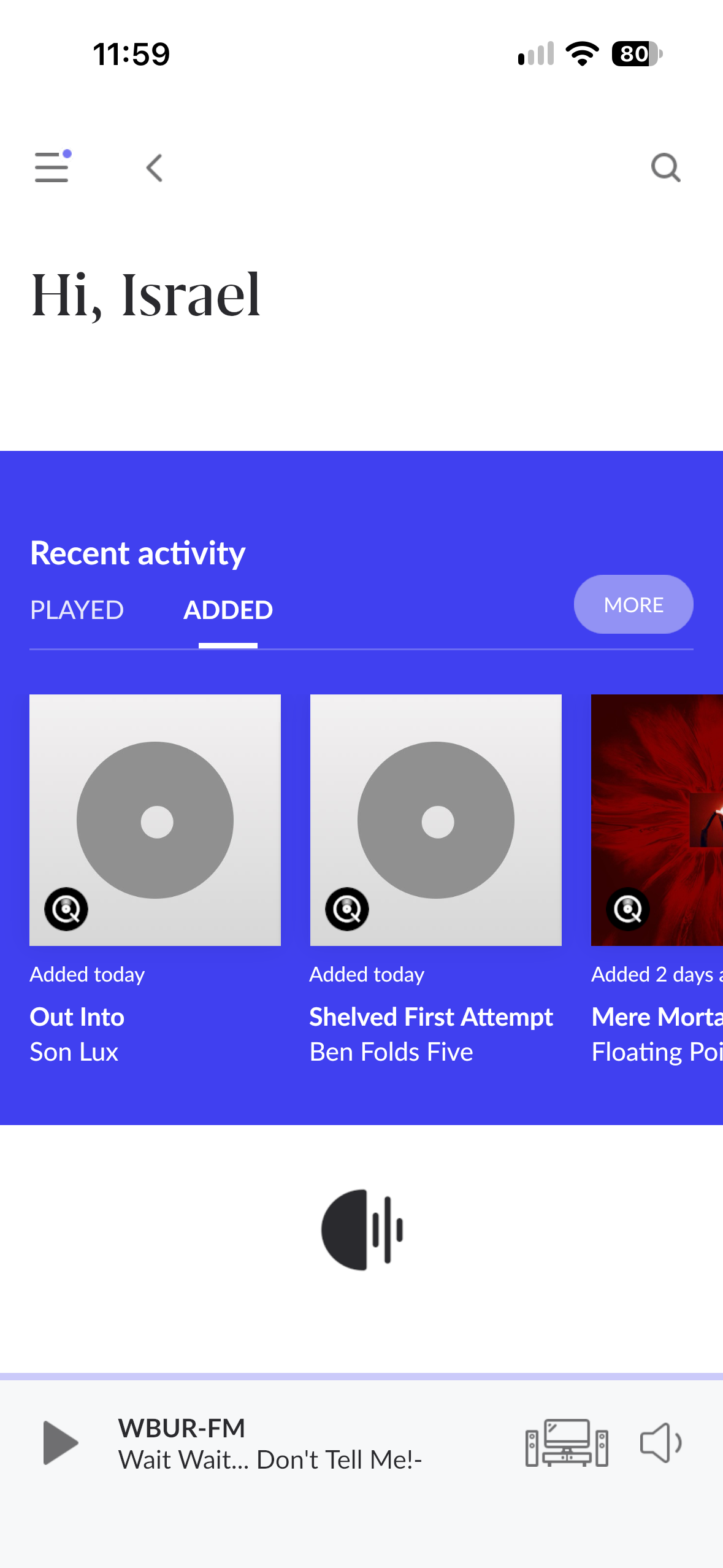Open search with the magnifier icon
Screen dimensions: 723x1568
[665, 167]
